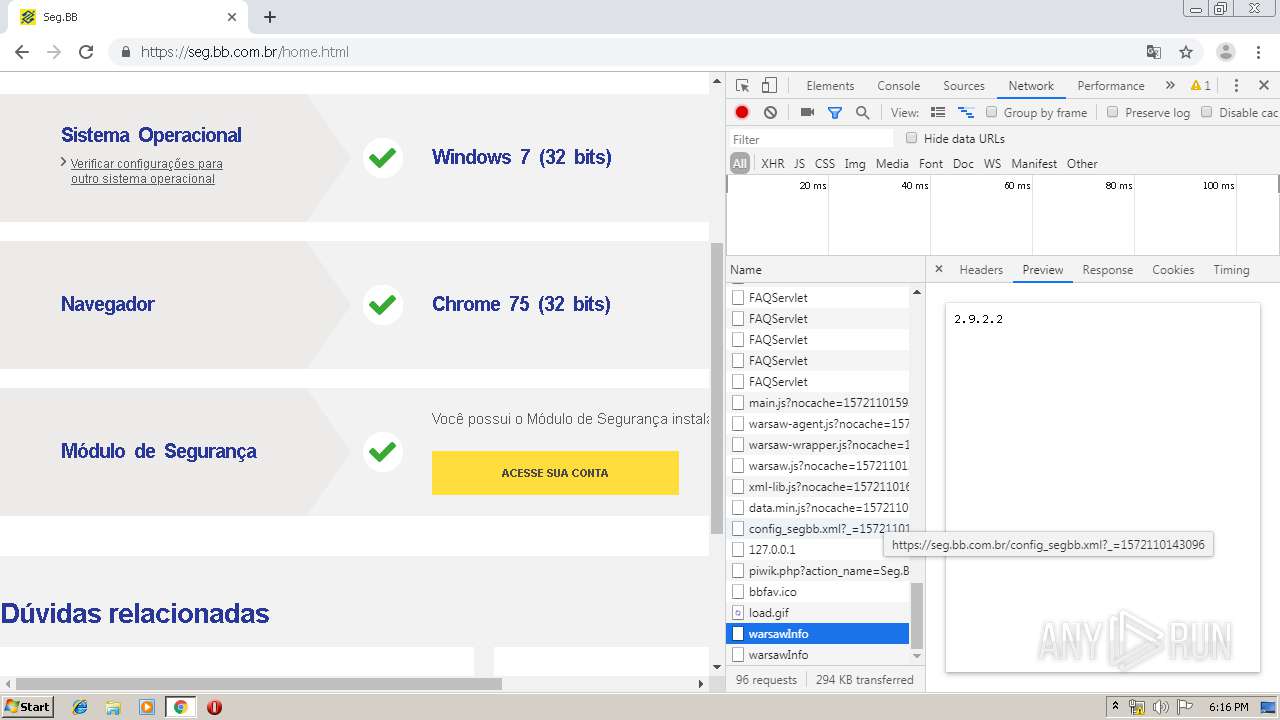Viewport: 1280px width, 720px height.
Task: Activate the inspect element picker in DevTools
Action: 742,86
